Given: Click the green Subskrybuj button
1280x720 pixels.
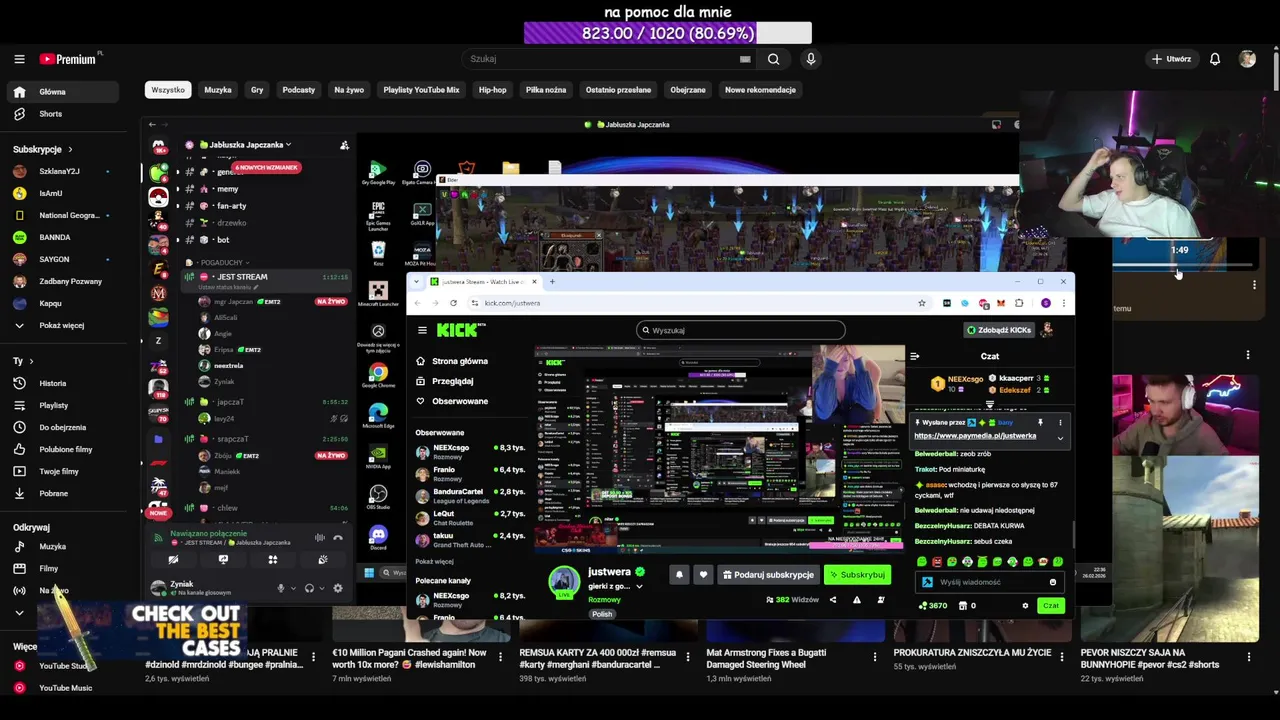Looking at the screenshot, I should [858, 575].
